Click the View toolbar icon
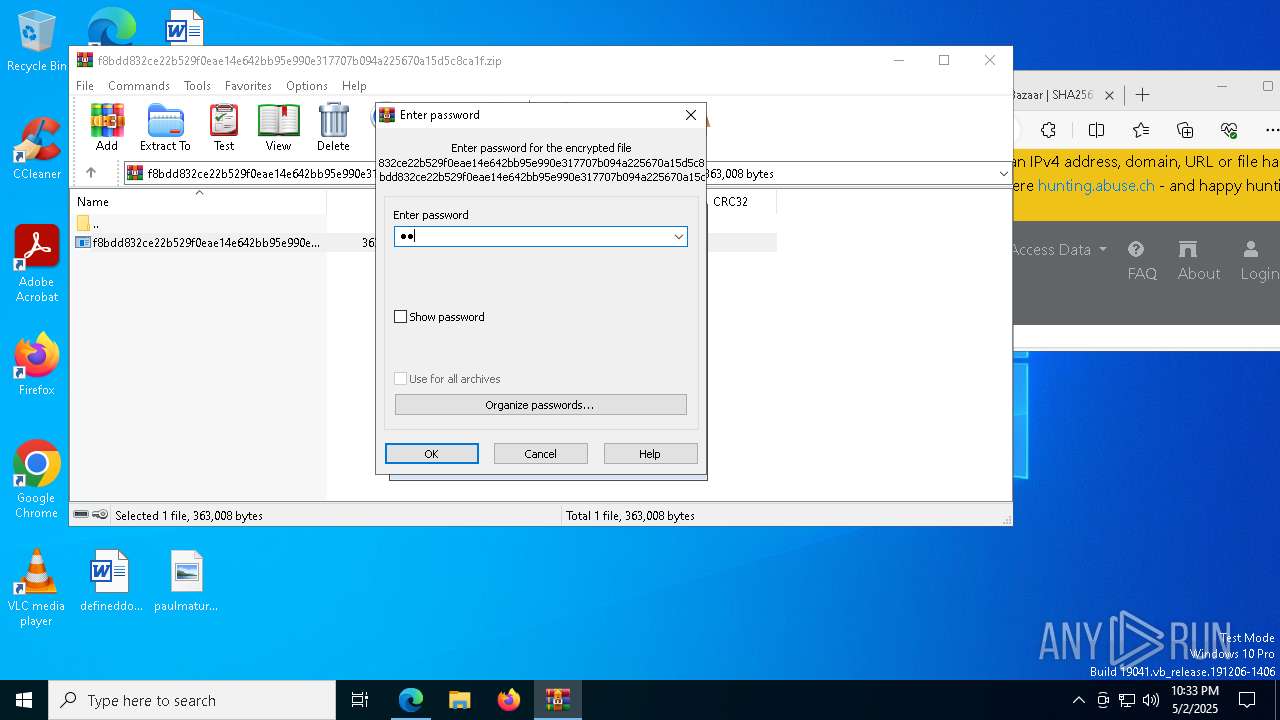This screenshot has height=720, width=1280. [278, 127]
